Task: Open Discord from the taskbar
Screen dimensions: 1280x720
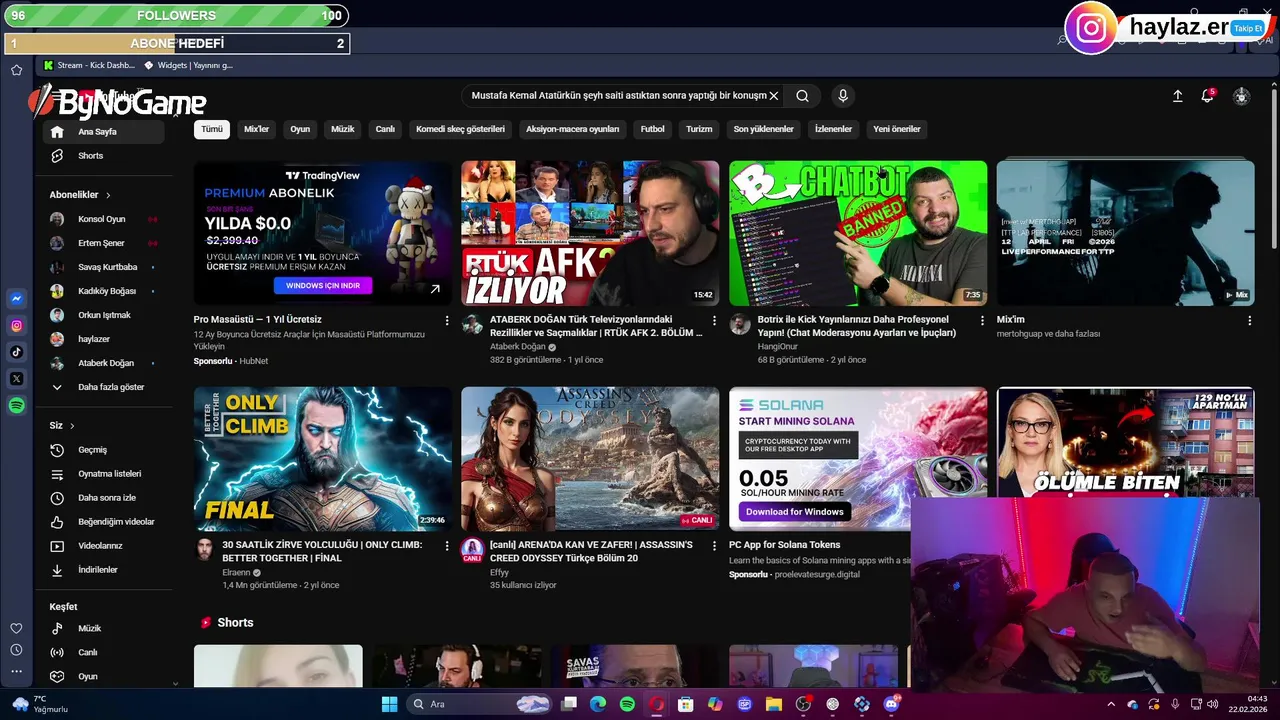Action: 891,704
